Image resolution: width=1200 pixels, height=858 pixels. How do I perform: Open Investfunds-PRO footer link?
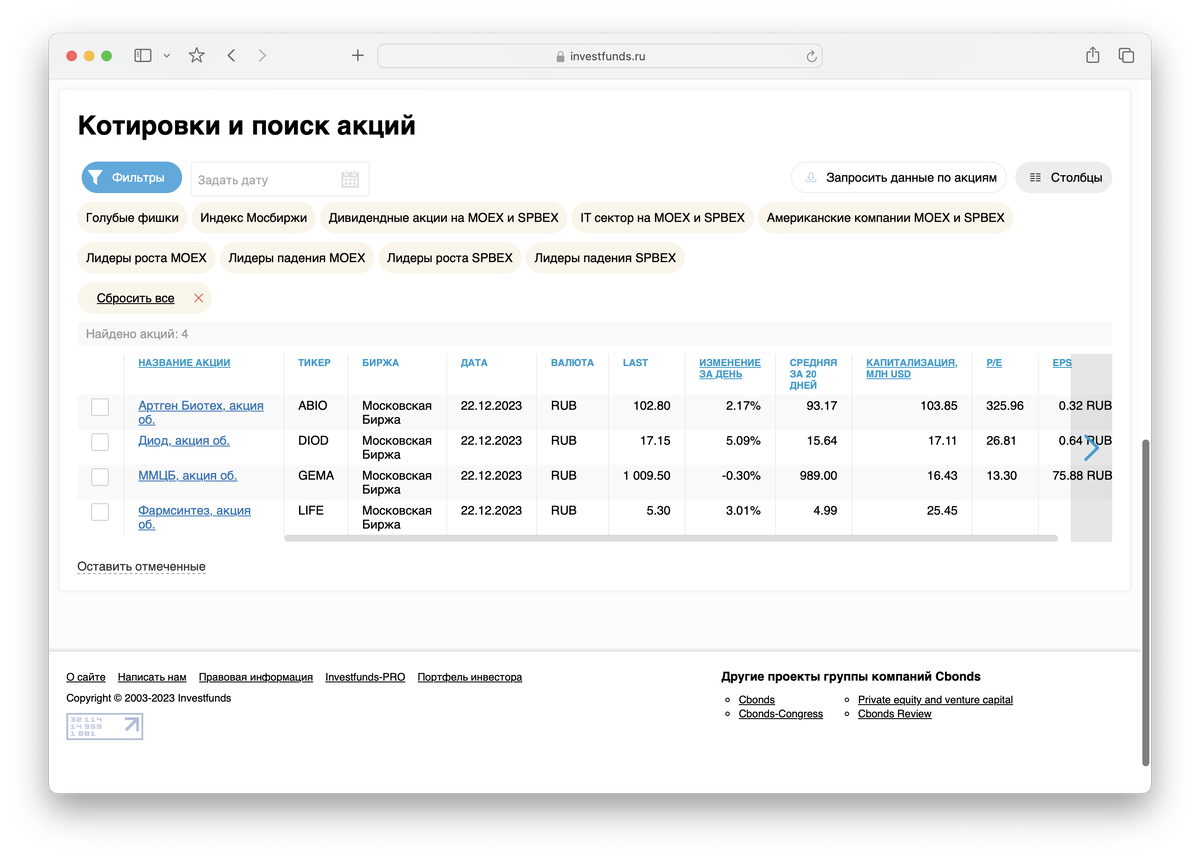coord(365,678)
